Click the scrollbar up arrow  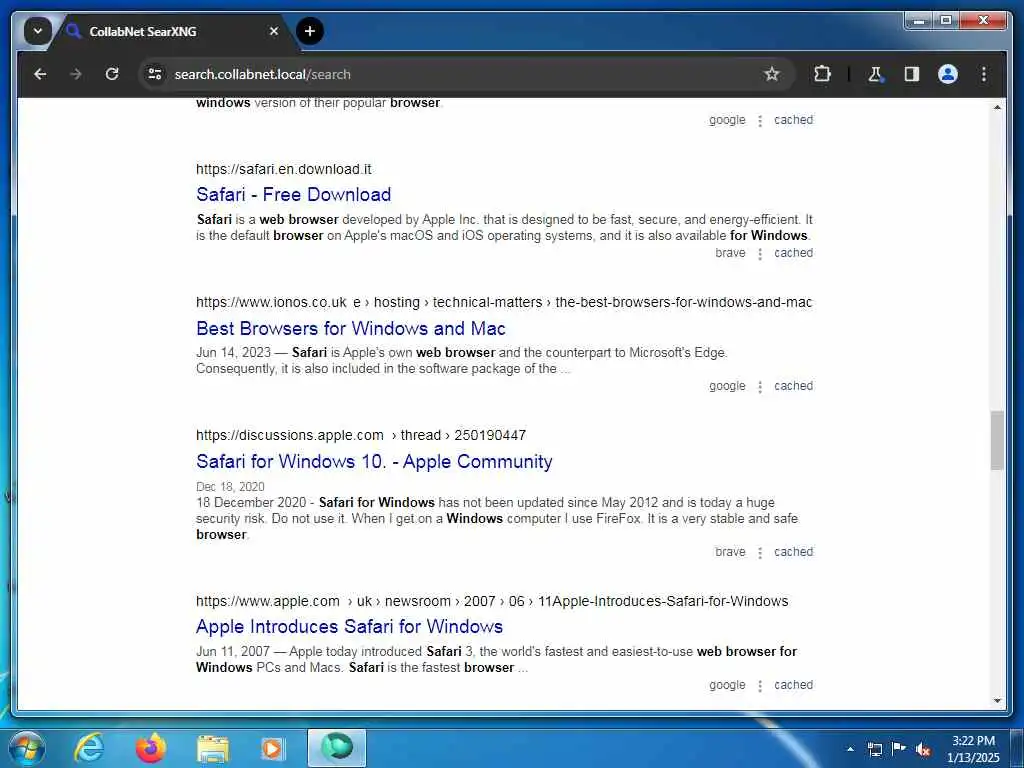click(997, 107)
